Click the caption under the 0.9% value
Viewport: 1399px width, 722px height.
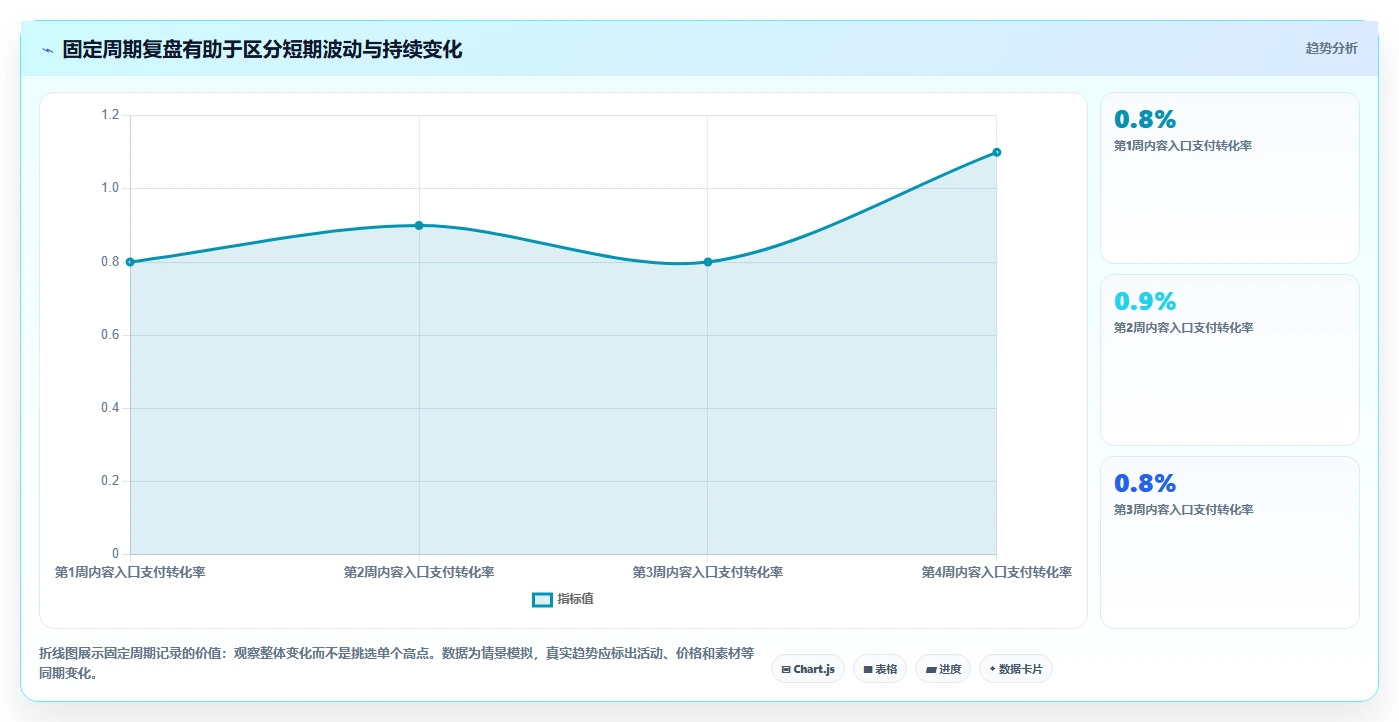click(x=1183, y=328)
